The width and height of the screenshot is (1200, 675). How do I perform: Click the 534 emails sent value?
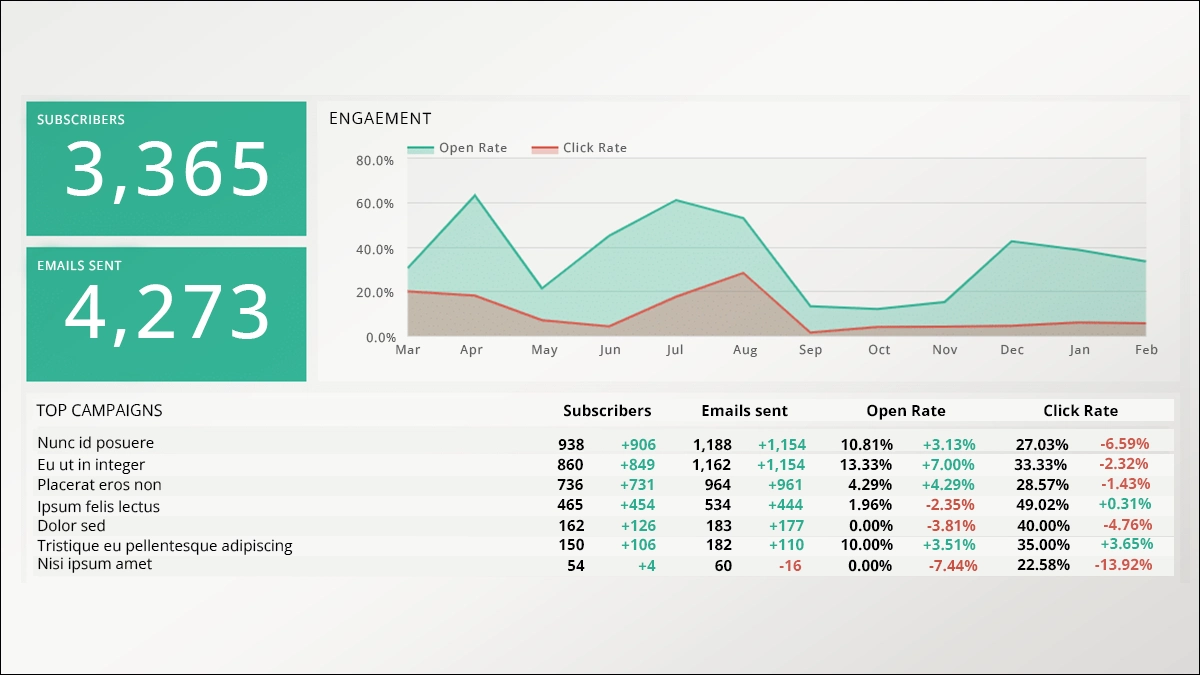719,505
